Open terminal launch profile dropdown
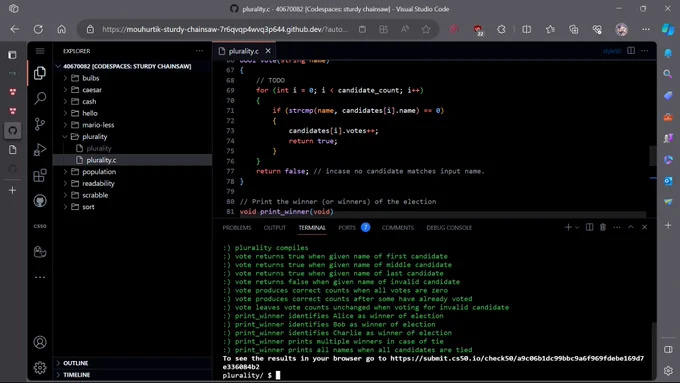 (577, 227)
